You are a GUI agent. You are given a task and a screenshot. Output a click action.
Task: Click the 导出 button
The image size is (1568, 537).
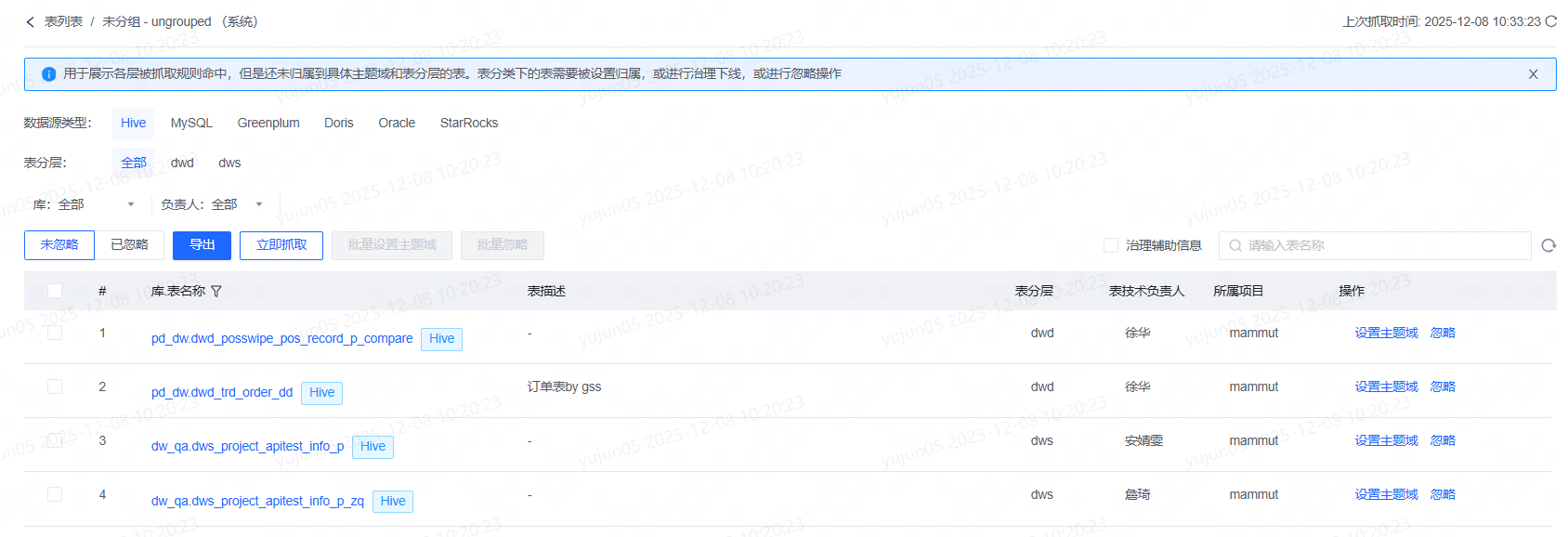(x=202, y=245)
